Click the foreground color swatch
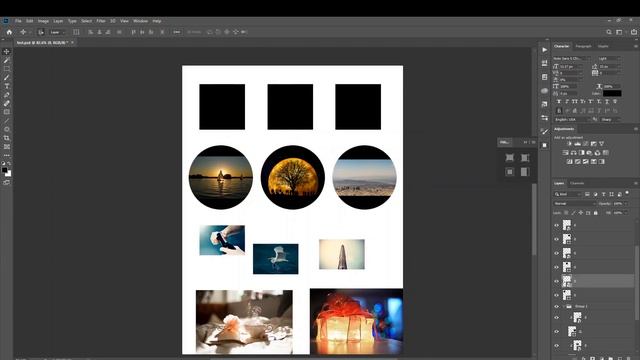640x360 pixels. (x=4, y=170)
